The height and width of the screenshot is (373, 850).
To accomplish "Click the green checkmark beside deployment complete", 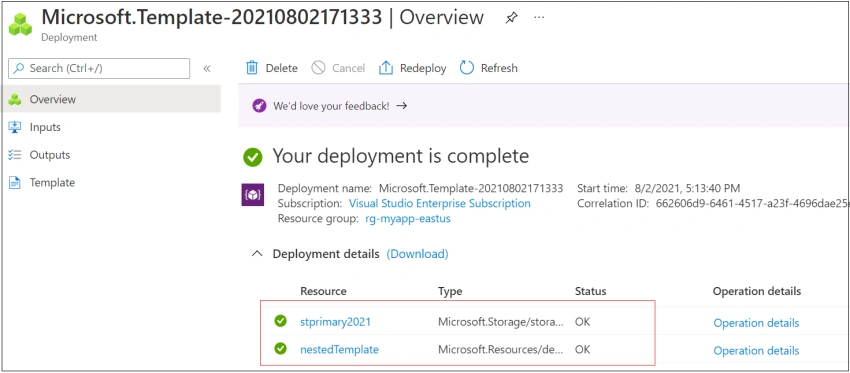I will coord(253,157).
